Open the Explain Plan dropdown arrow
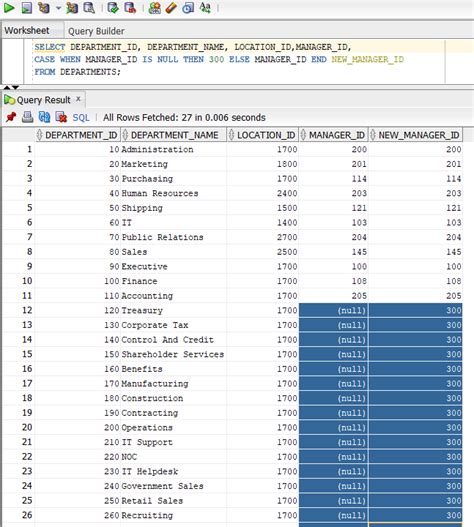 [58, 8]
